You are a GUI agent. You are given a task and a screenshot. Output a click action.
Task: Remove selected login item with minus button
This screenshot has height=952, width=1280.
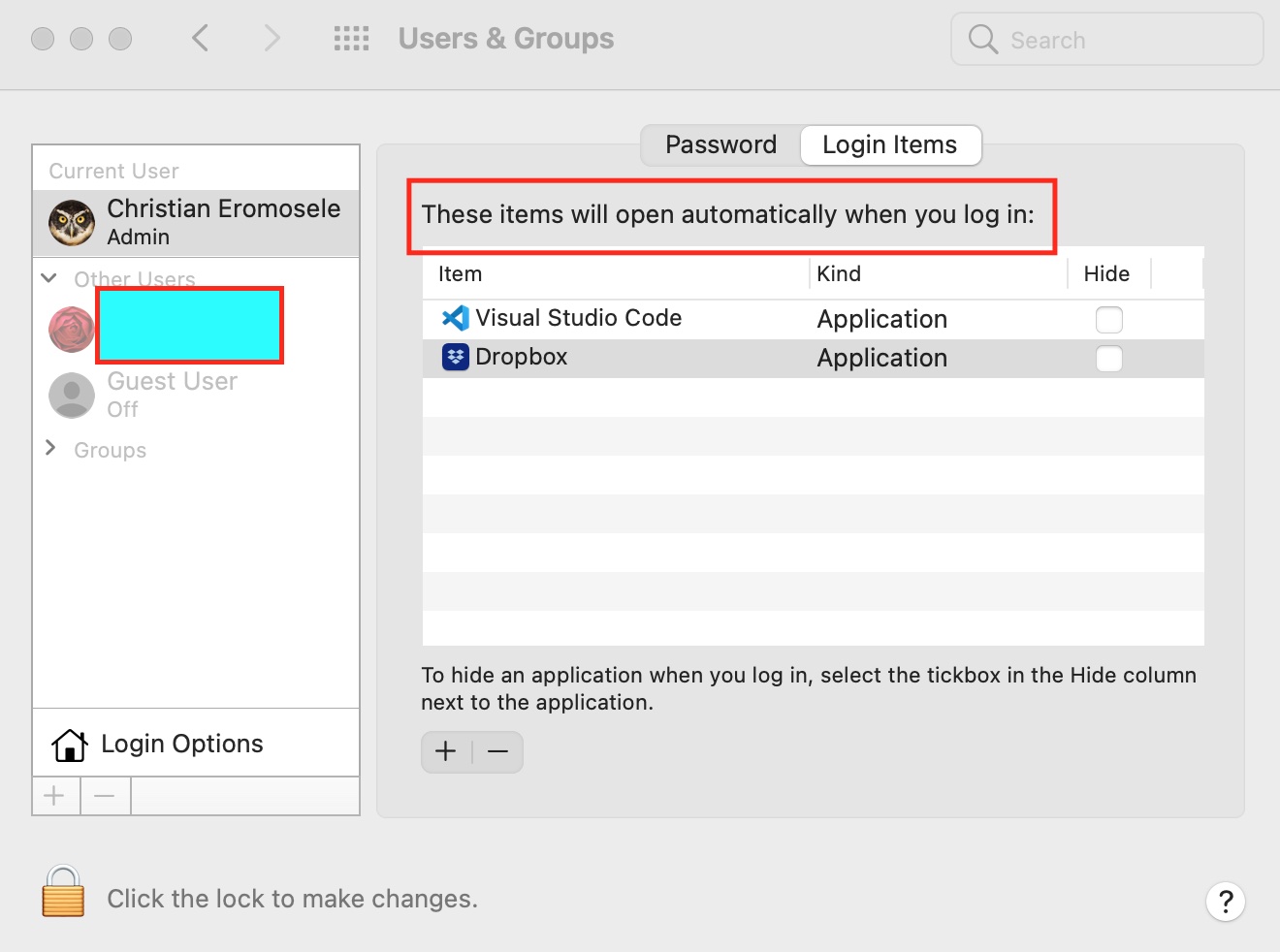tap(498, 751)
